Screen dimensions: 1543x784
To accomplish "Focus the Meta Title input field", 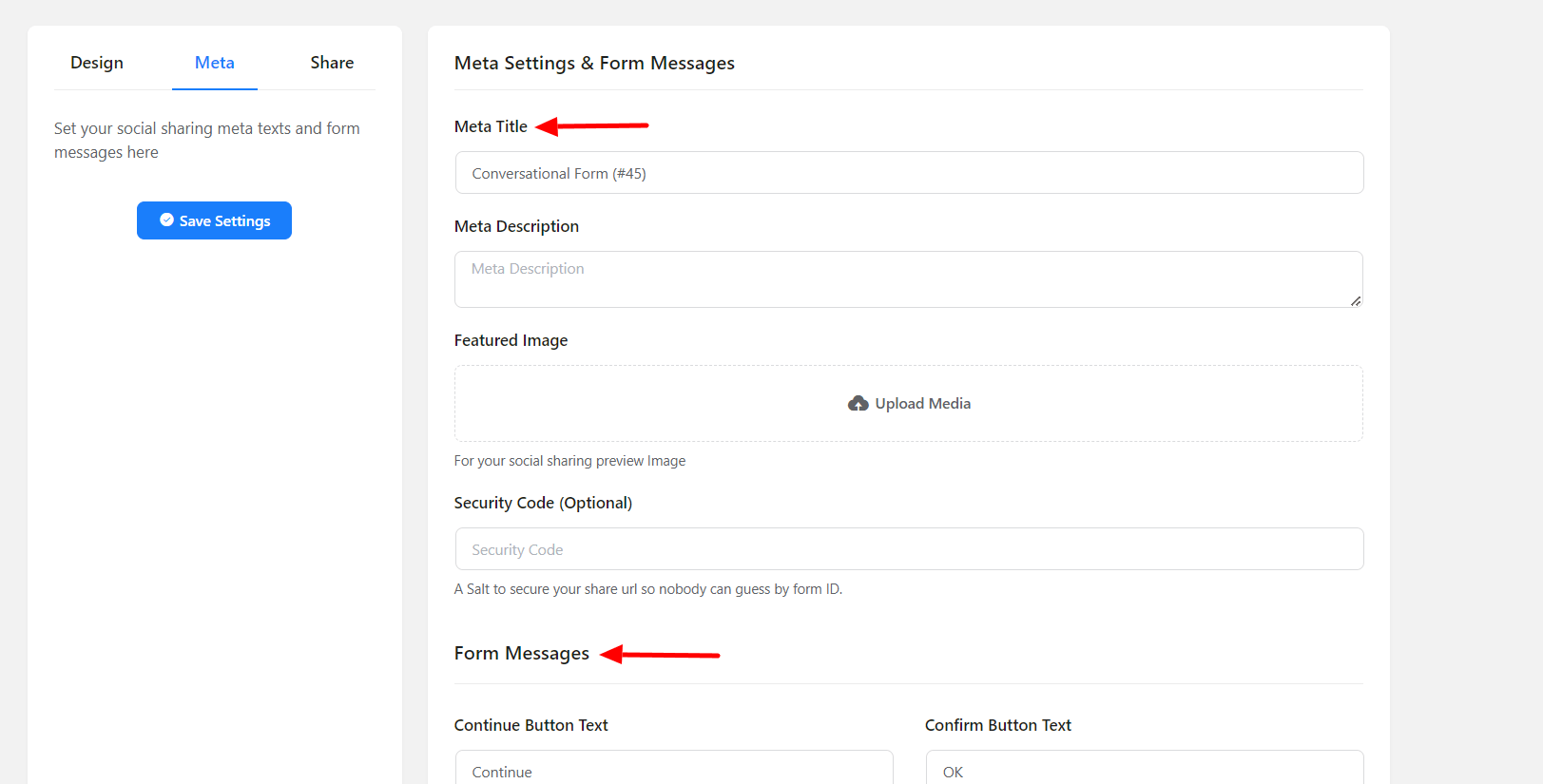I will point(909,173).
